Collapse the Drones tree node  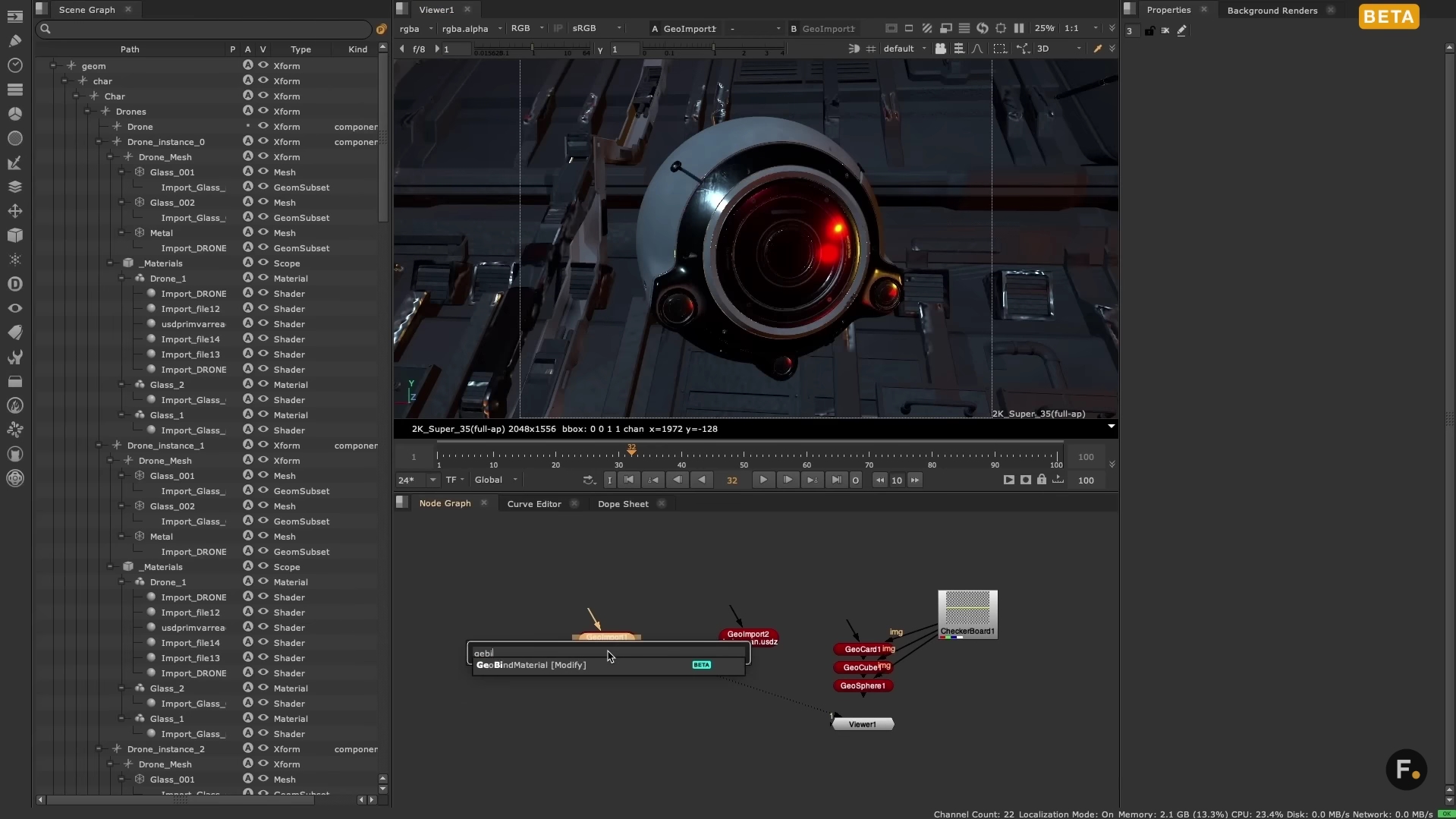(x=87, y=112)
